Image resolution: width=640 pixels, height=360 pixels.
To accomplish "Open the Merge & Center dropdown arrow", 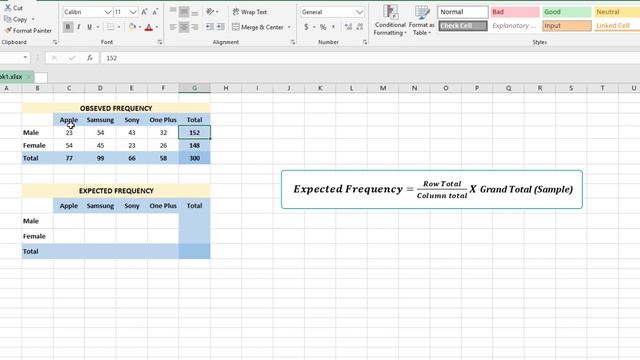I will tap(289, 27).
